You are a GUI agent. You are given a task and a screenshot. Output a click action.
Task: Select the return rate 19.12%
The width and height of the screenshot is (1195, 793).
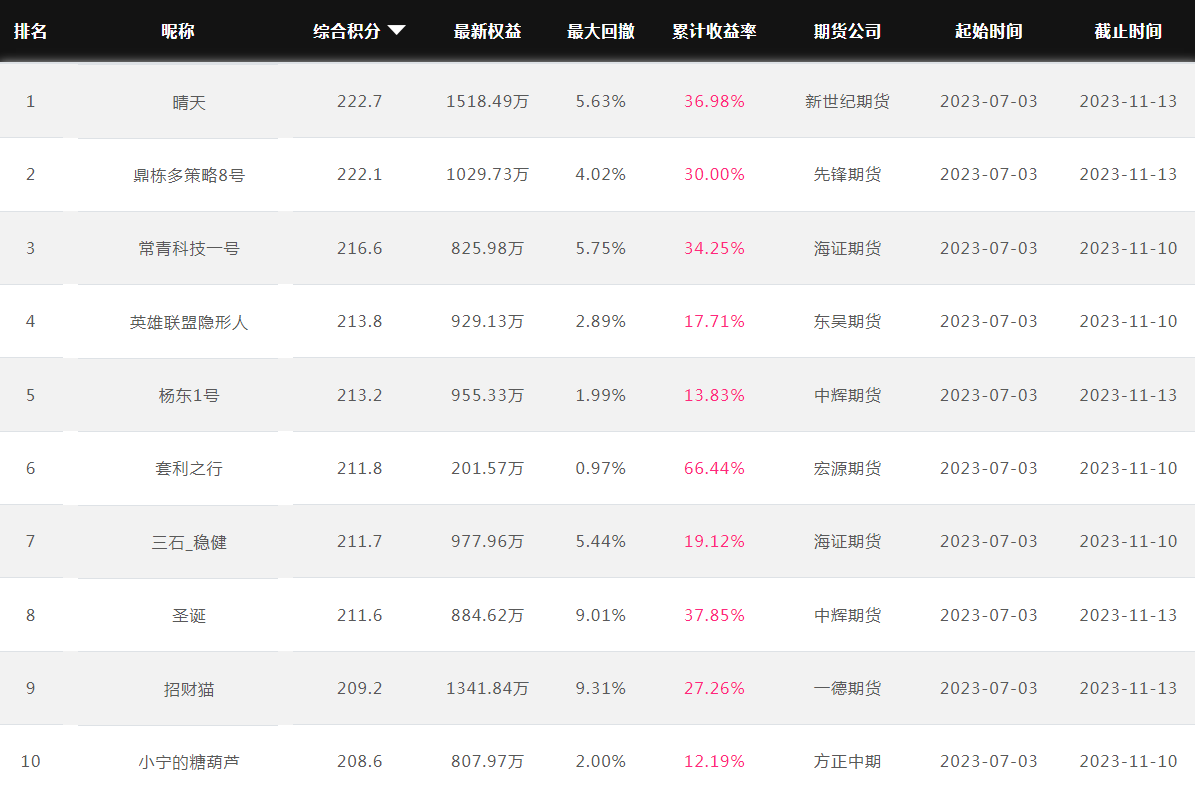tap(714, 542)
